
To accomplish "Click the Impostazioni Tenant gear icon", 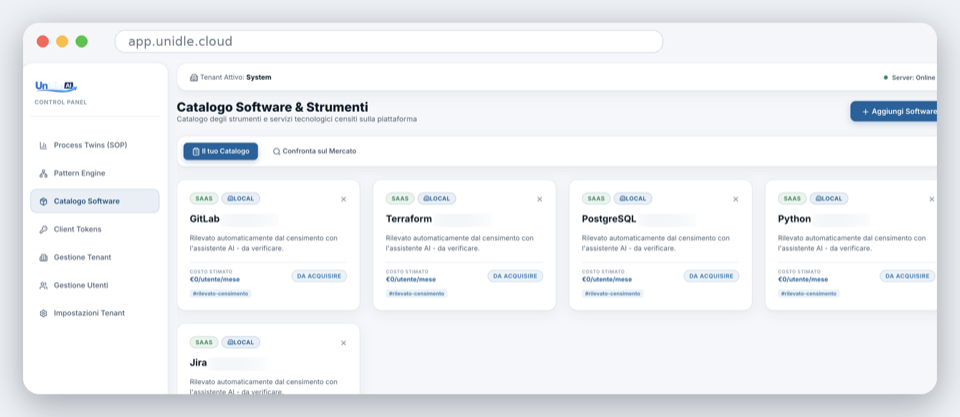I will pyautogui.click(x=43, y=314).
